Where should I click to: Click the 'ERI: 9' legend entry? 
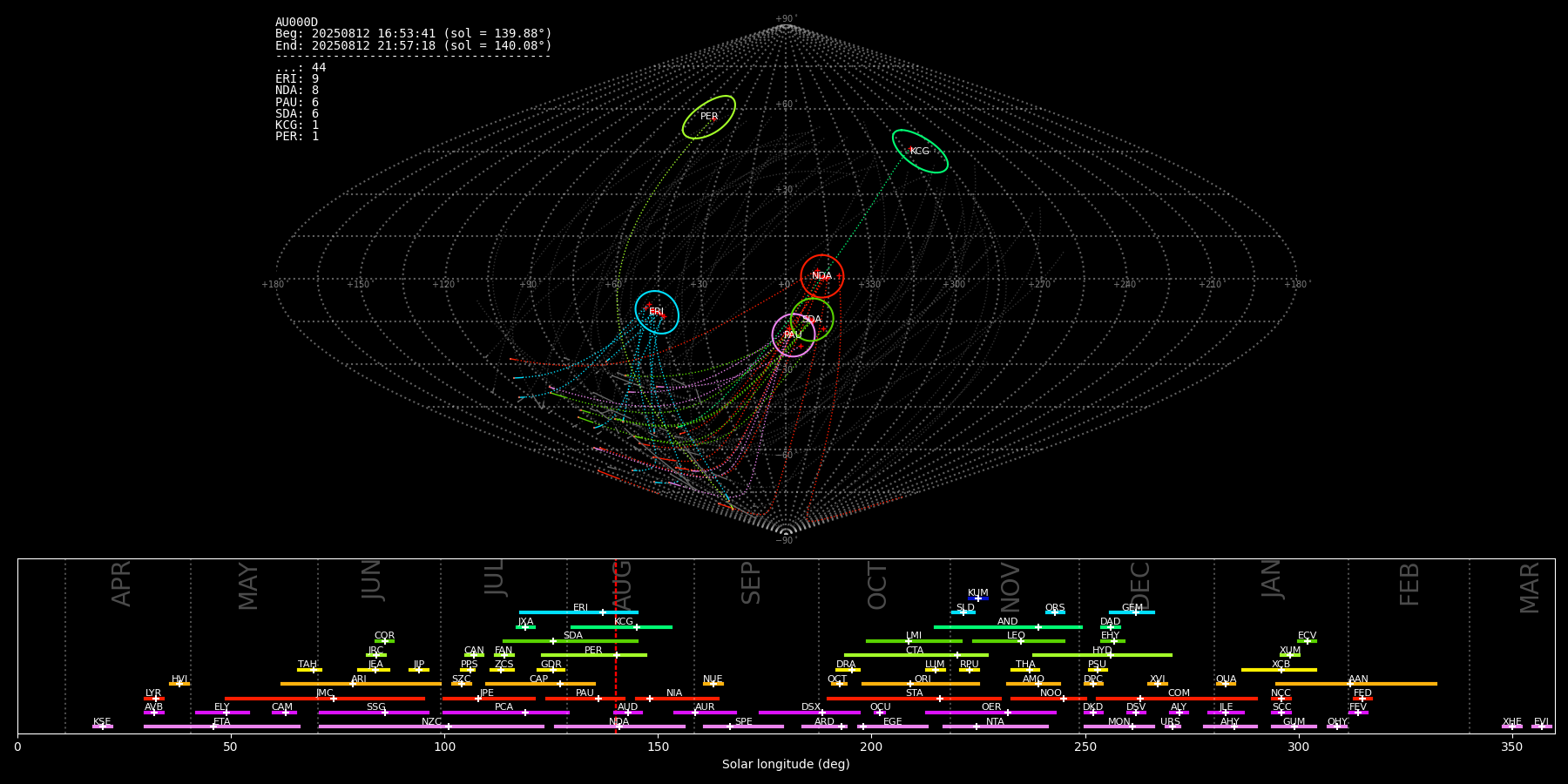[297, 79]
